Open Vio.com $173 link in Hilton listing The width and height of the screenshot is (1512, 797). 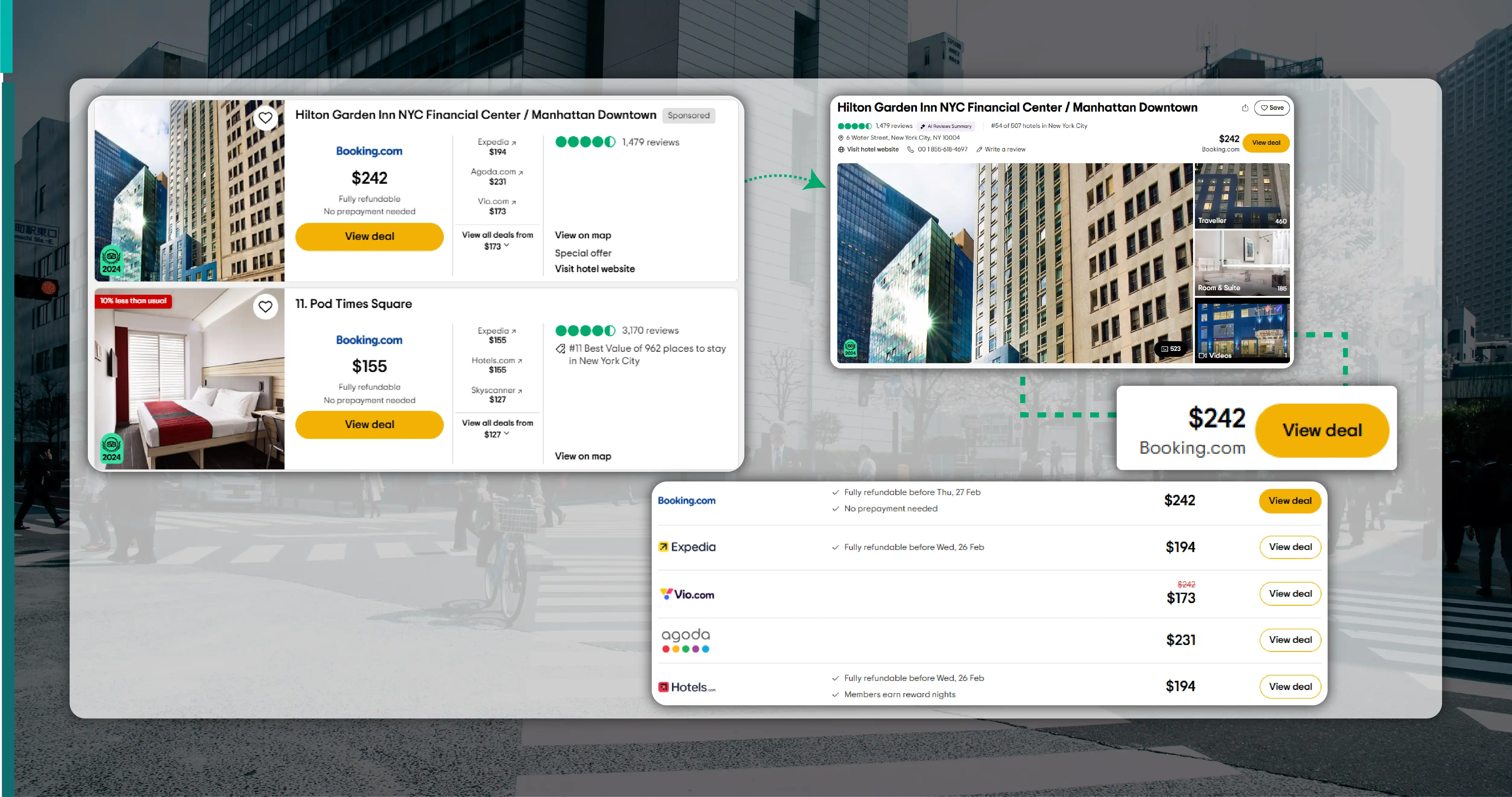(497, 206)
